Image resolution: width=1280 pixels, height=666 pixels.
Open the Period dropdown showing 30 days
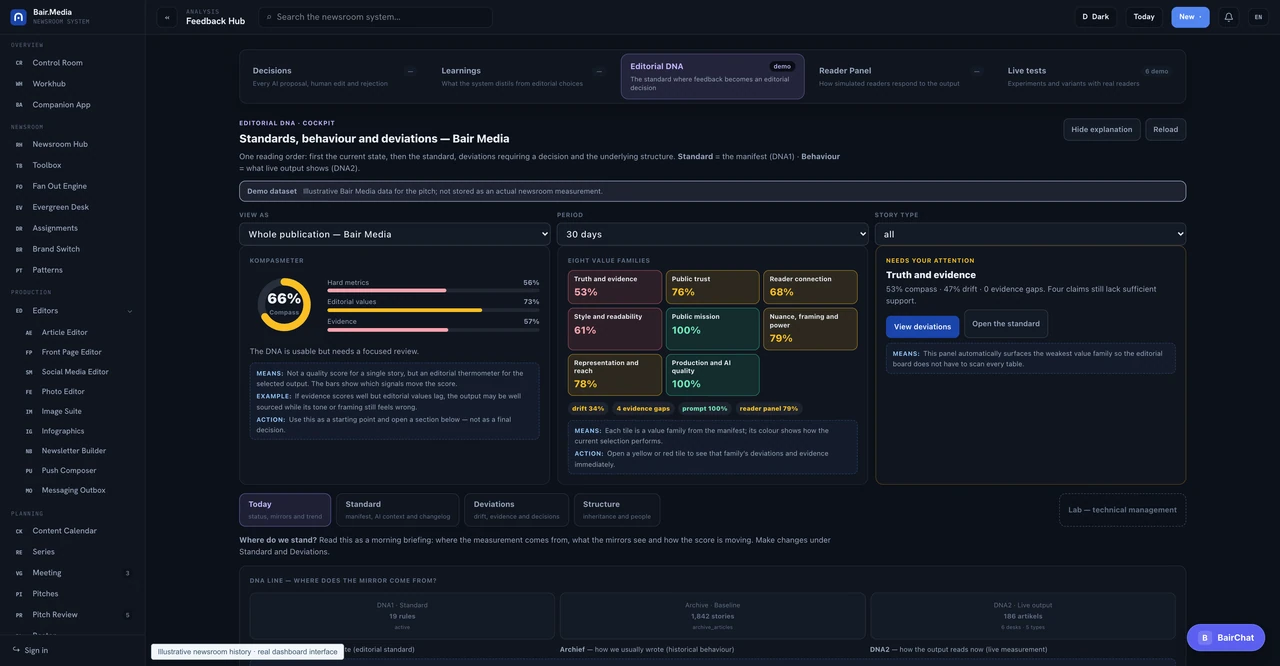[x=713, y=234]
